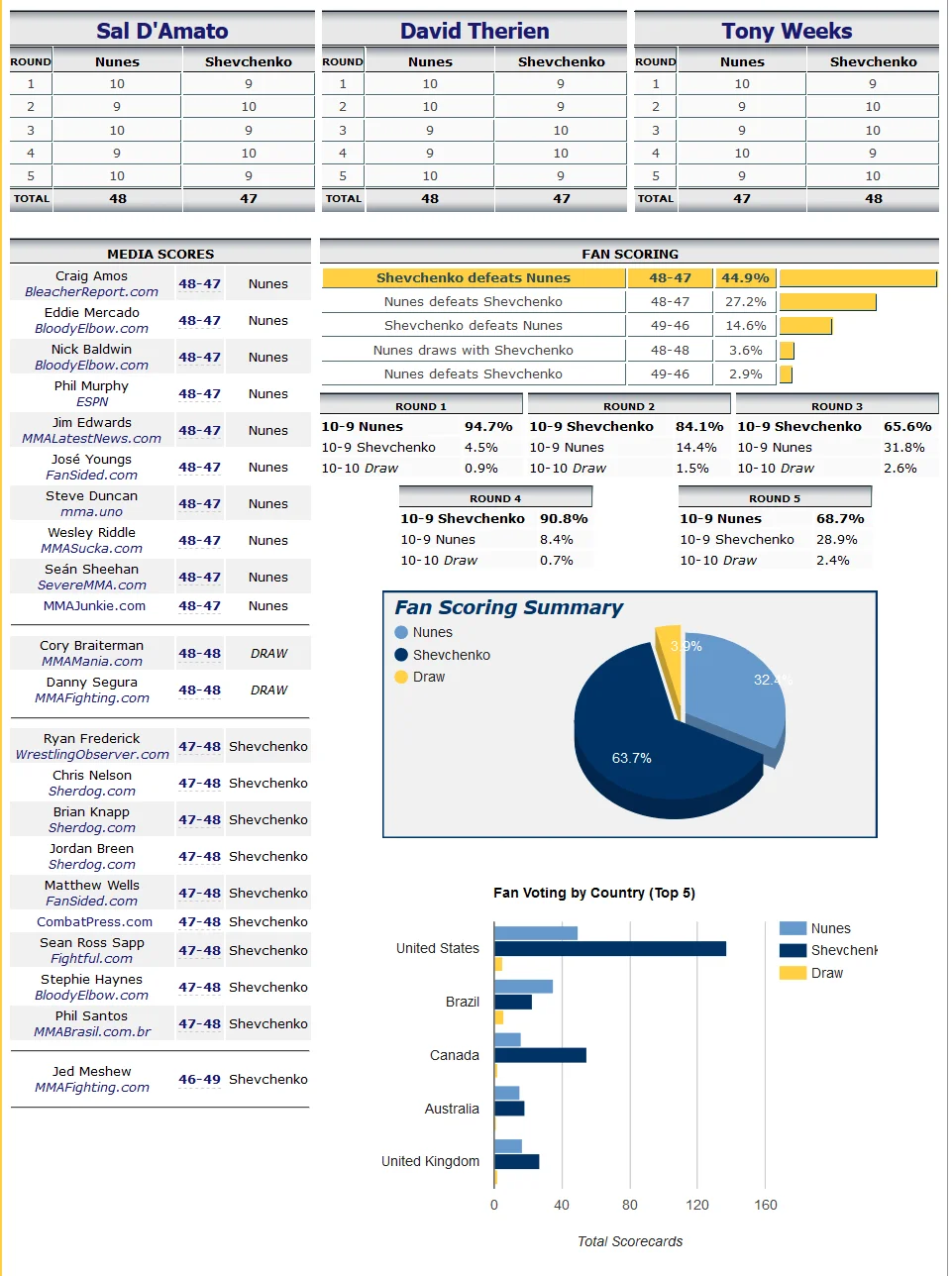Click United States Shevchenko bar
The width and height of the screenshot is (952, 1276).
point(609,949)
